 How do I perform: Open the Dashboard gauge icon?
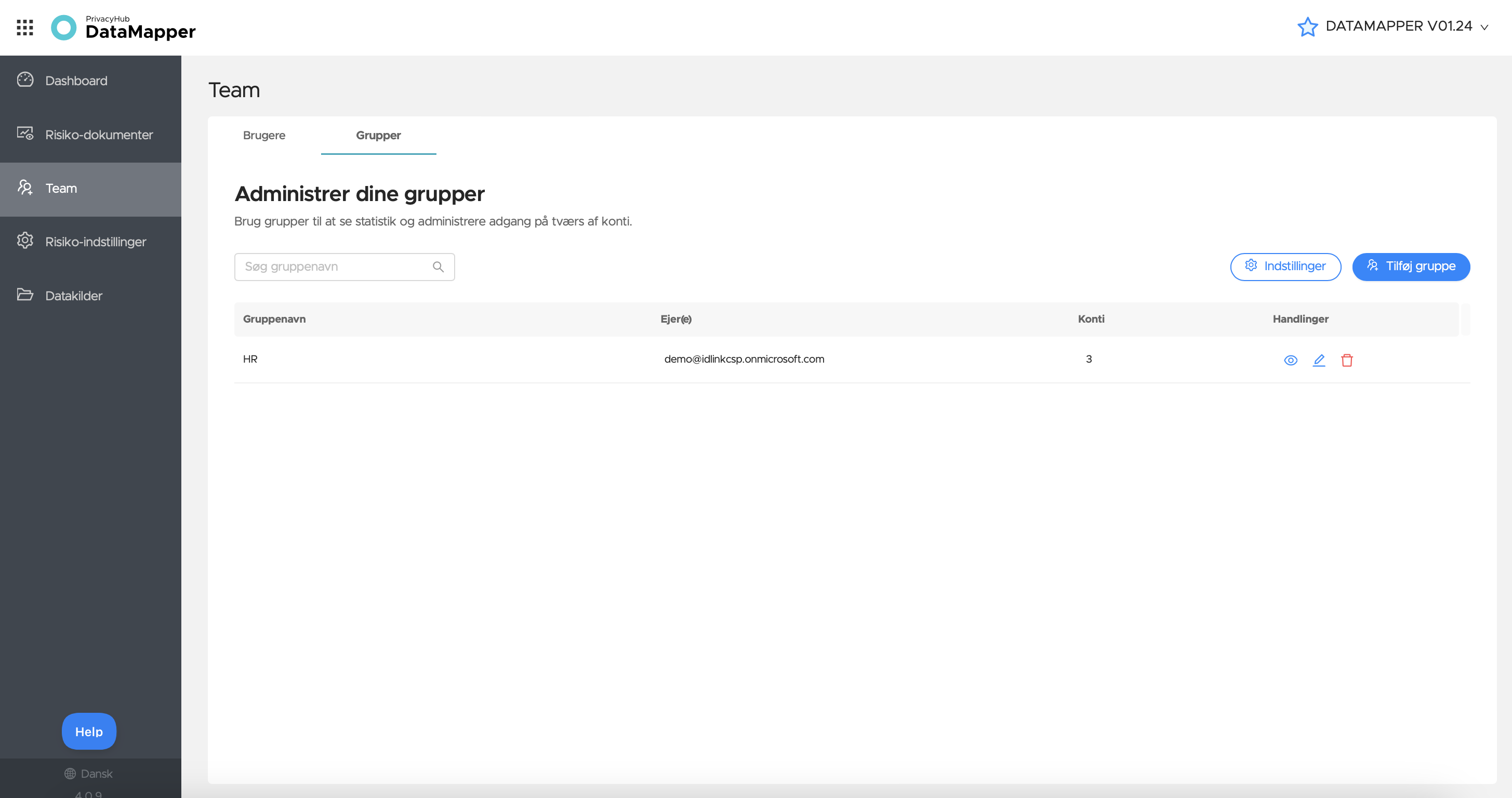point(25,80)
